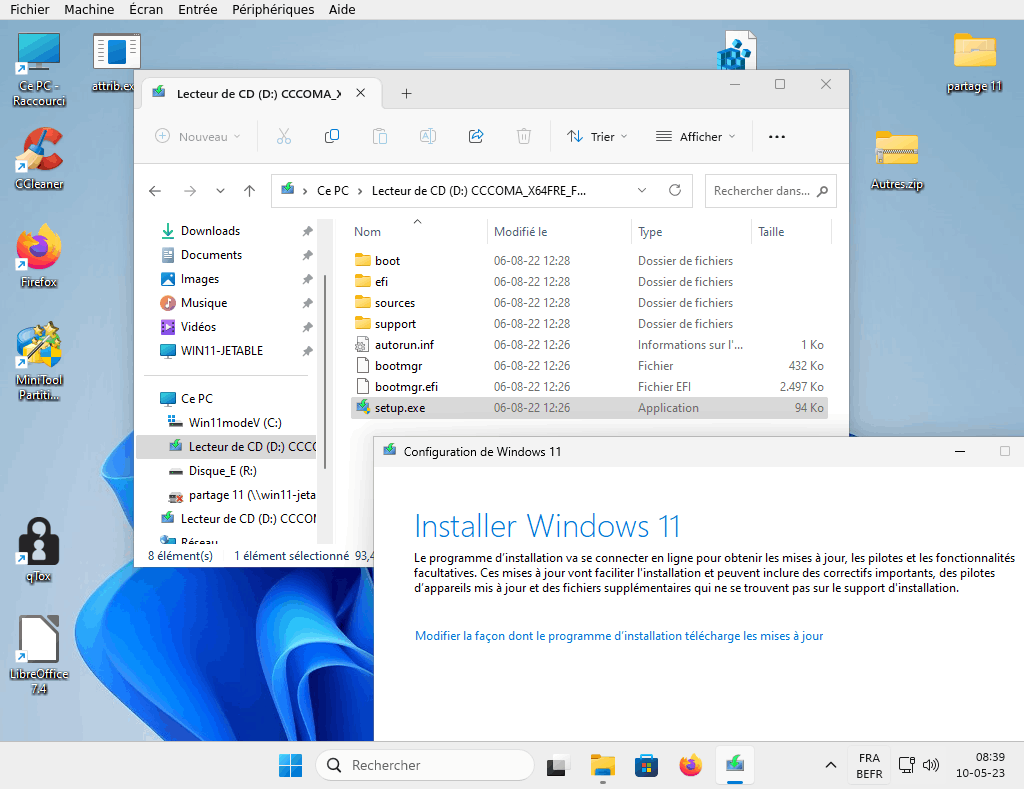Open Firefox from the taskbar
The width and height of the screenshot is (1024, 789).
tap(690, 765)
